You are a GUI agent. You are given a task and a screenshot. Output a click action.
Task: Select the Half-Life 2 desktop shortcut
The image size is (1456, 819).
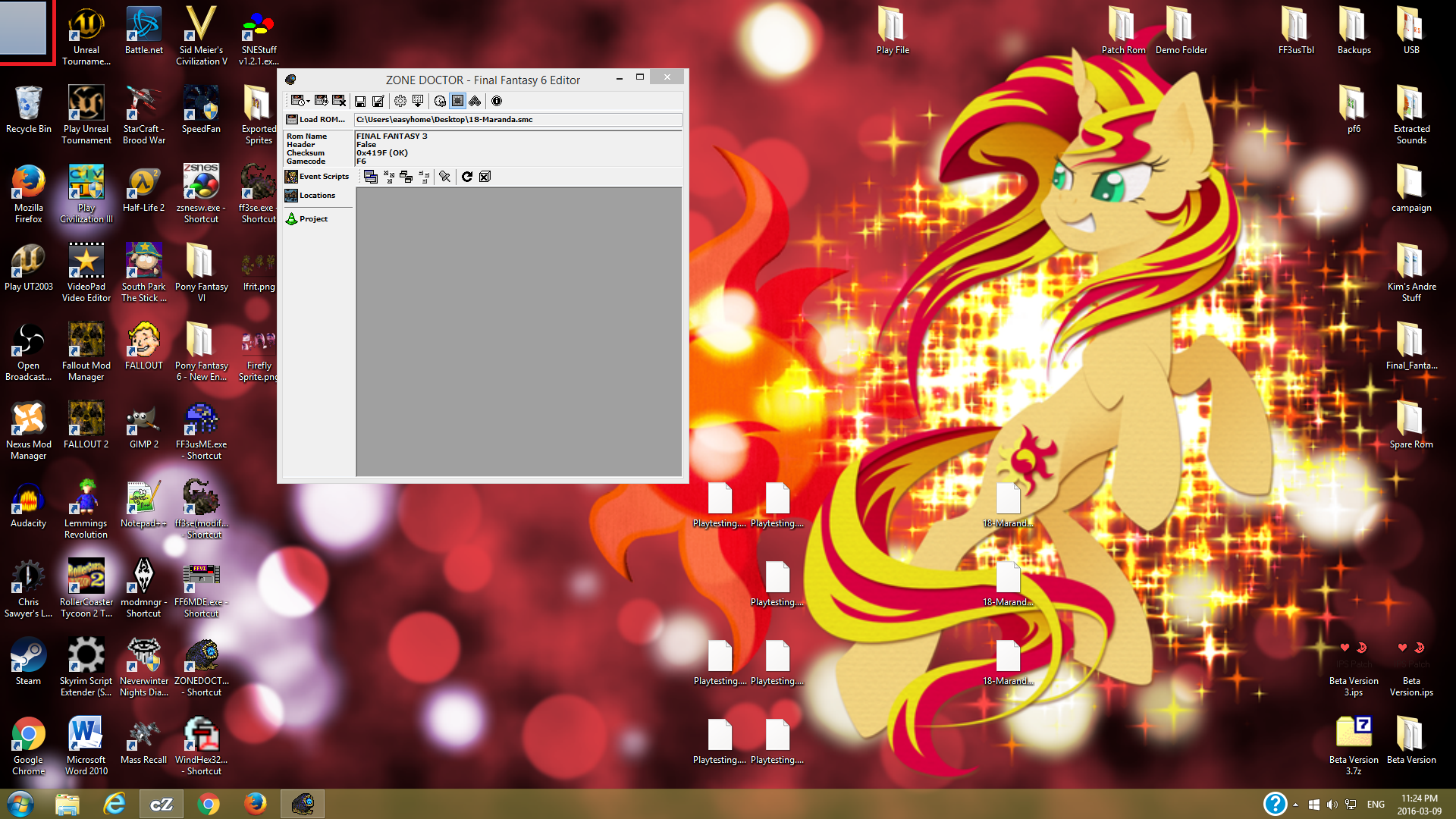144,190
